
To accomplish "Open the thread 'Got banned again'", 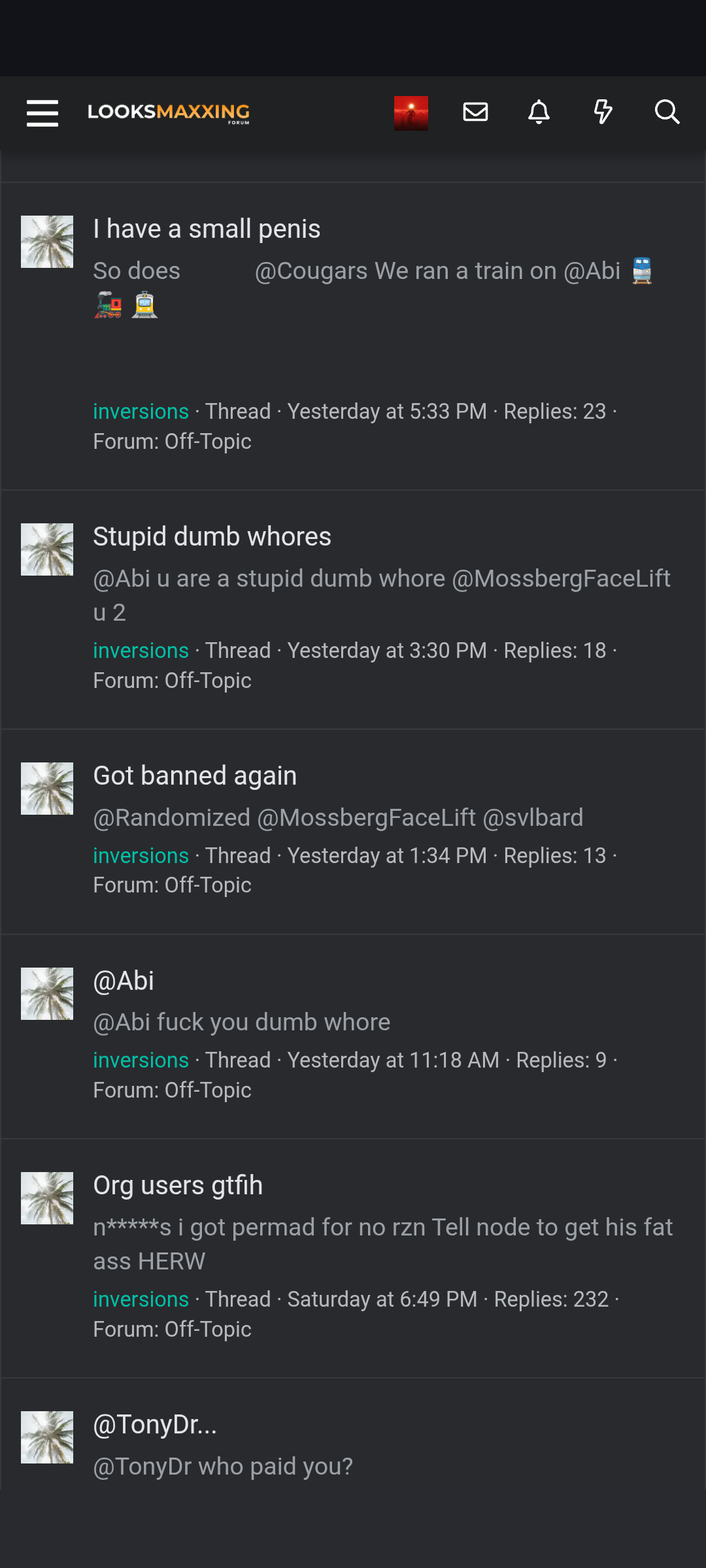I will coord(195,776).
